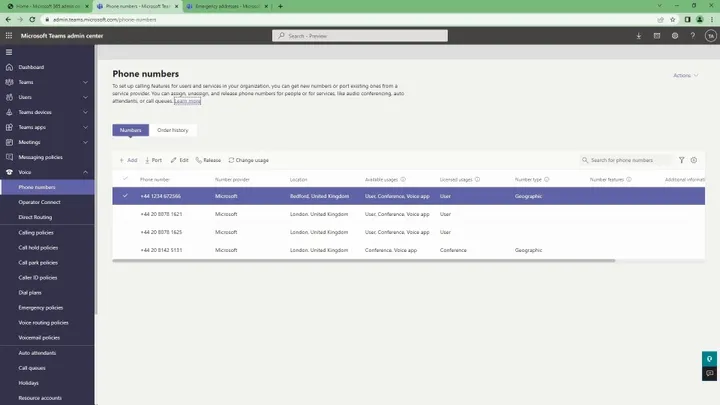Reload the browser page
This screenshot has height=405, width=720.
32,20
